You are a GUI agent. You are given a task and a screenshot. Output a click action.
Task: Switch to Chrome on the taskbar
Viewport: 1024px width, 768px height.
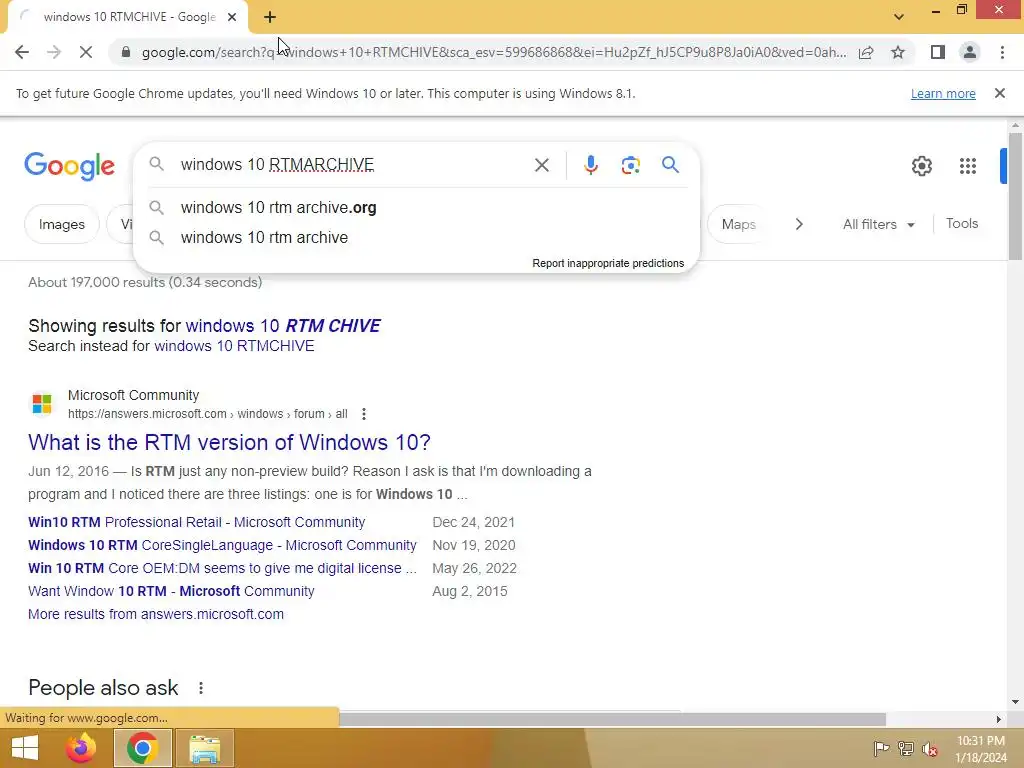(142, 748)
